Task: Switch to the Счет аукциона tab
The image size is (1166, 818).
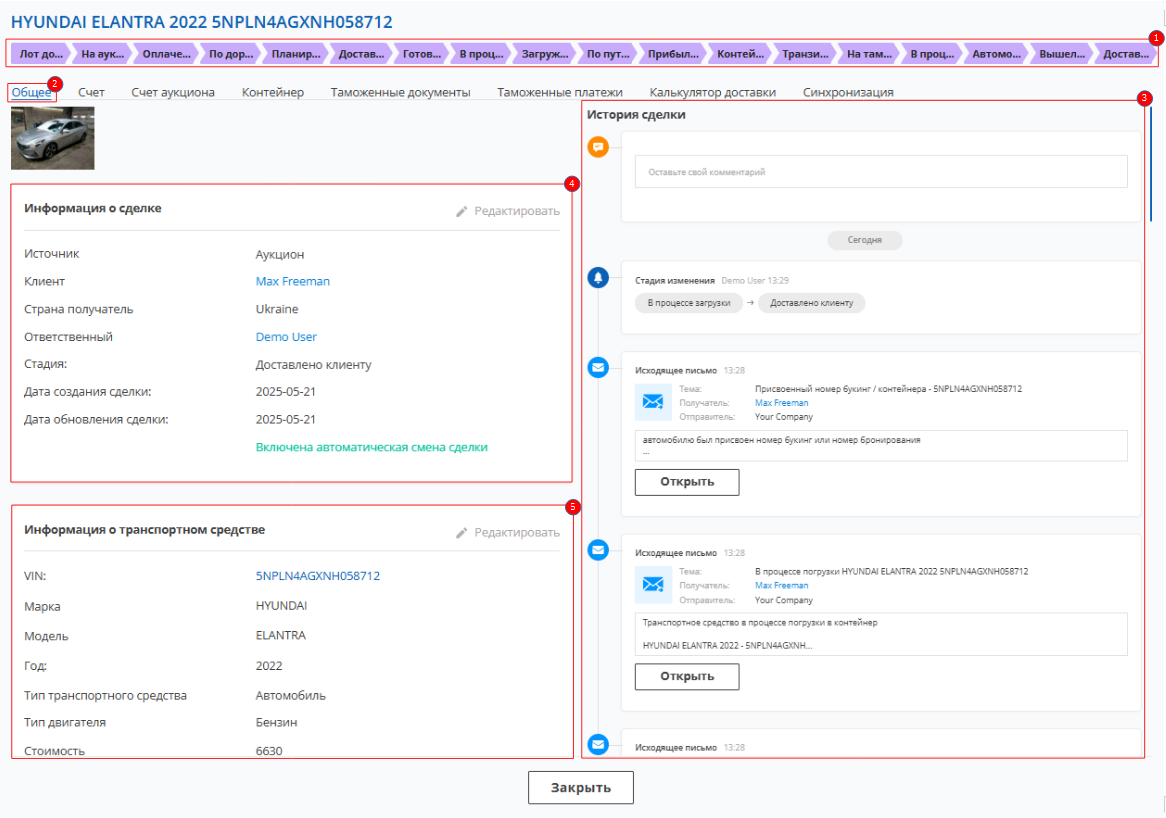Action: pos(173,92)
